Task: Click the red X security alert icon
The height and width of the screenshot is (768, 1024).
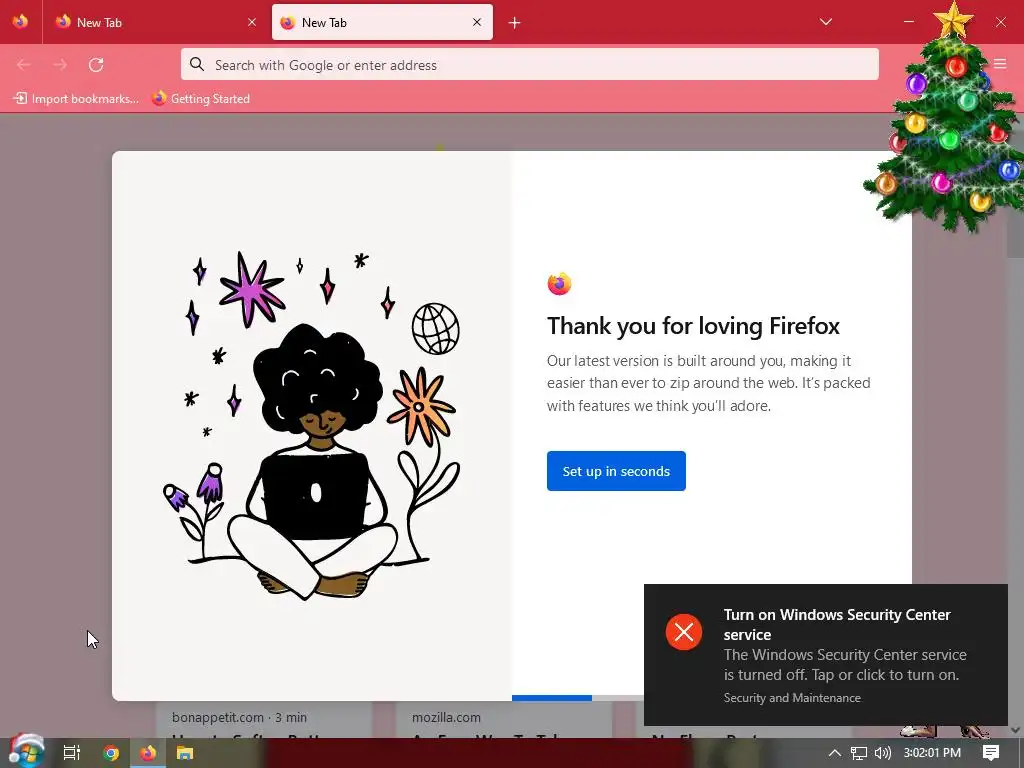Action: coord(684,632)
